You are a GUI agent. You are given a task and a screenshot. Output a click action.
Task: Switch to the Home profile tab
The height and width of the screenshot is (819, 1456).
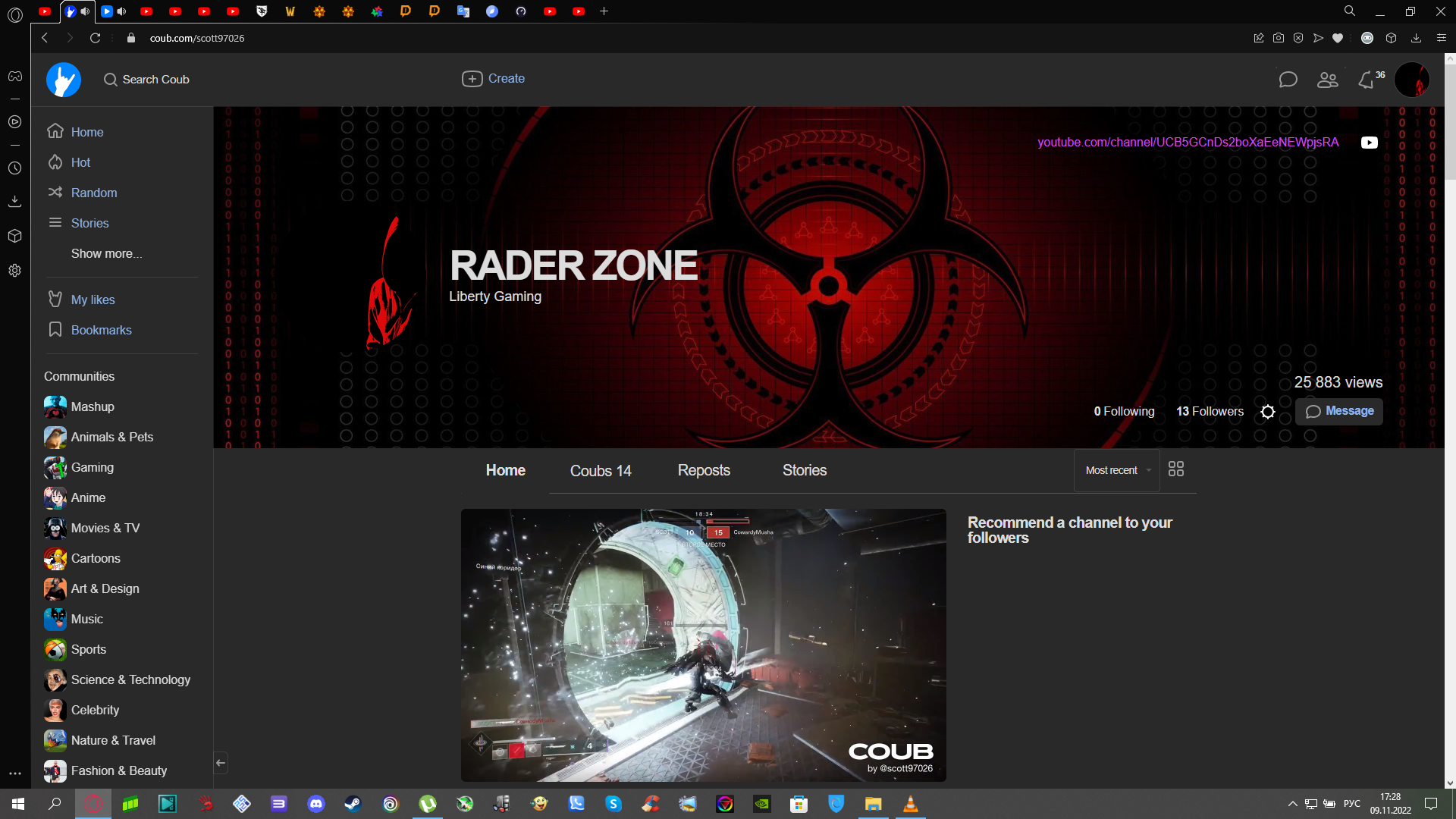click(x=505, y=470)
